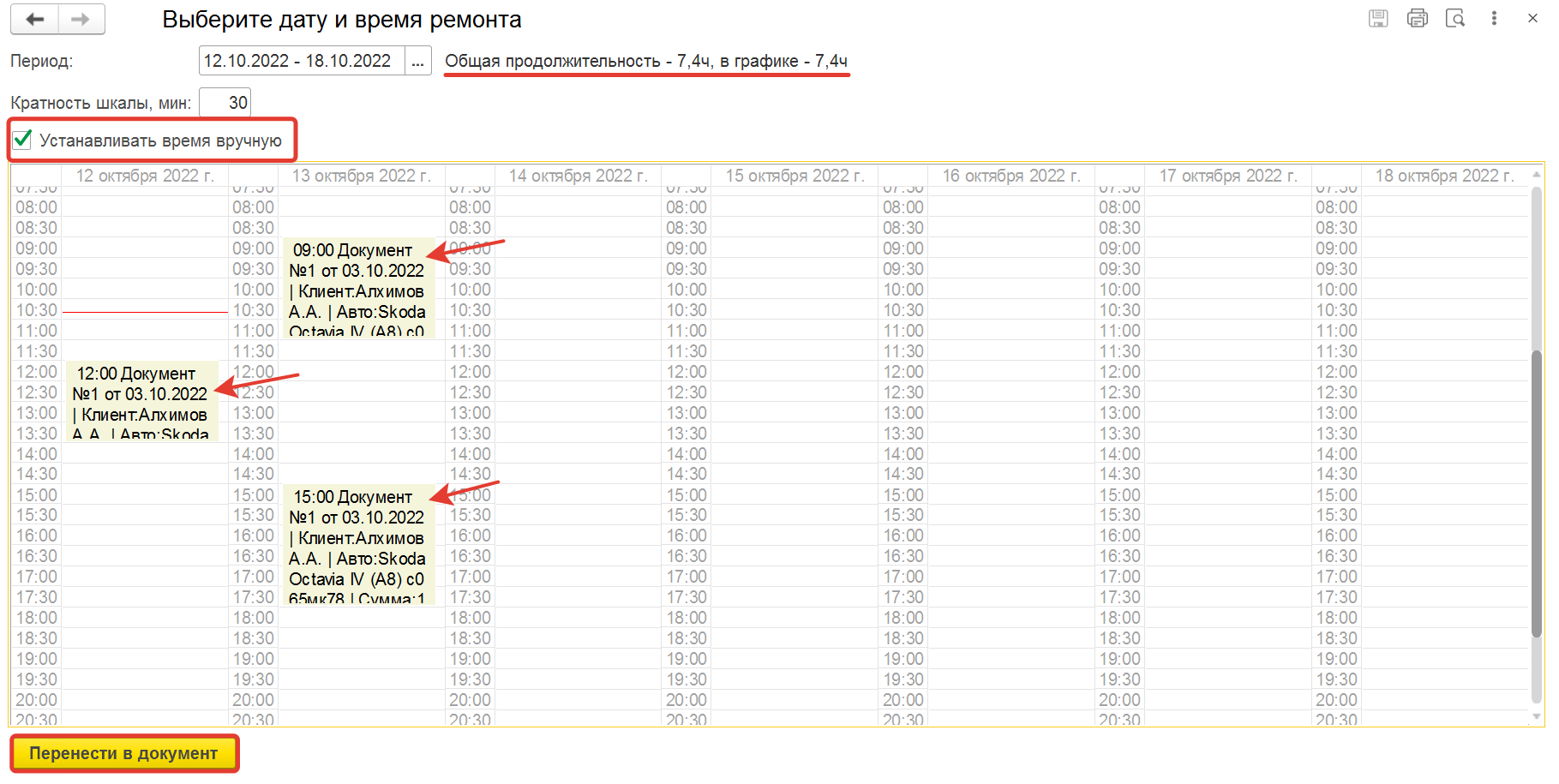Select the 15 октября 2022 г. column header

[794, 176]
